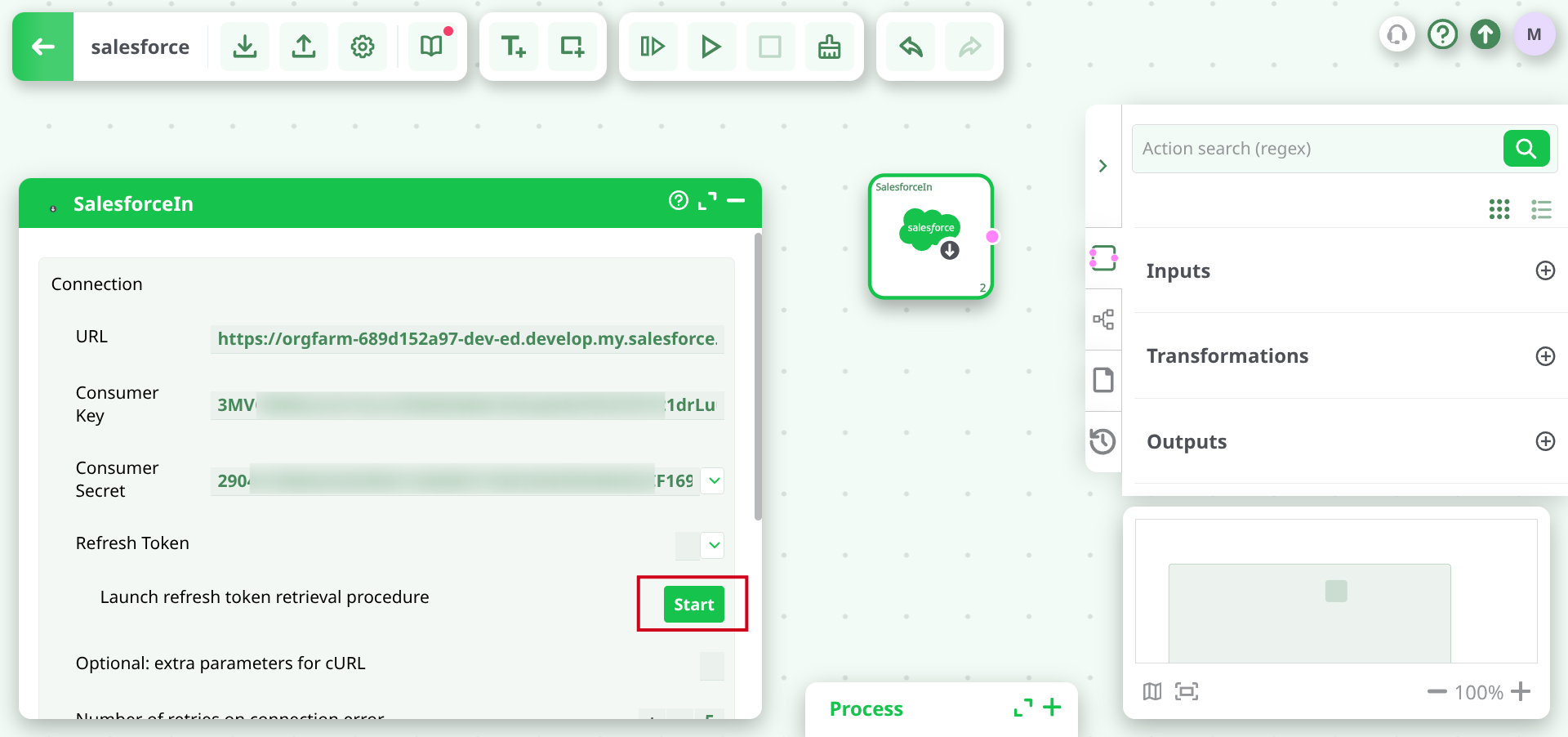The width and height of the screenshot is (1568, 737).
Task: Add a new group box to canvas
Action: (572, 47)
